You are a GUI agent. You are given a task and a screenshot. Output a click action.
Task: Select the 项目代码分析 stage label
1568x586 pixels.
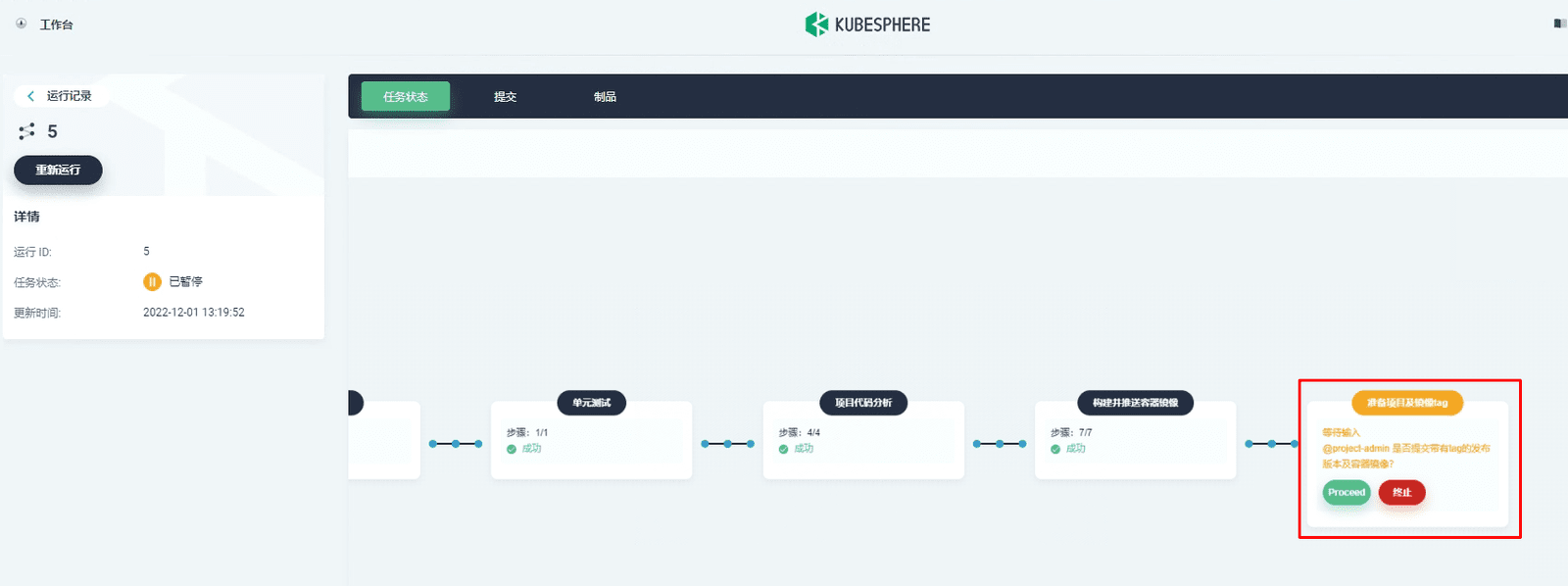pos(863,403)
